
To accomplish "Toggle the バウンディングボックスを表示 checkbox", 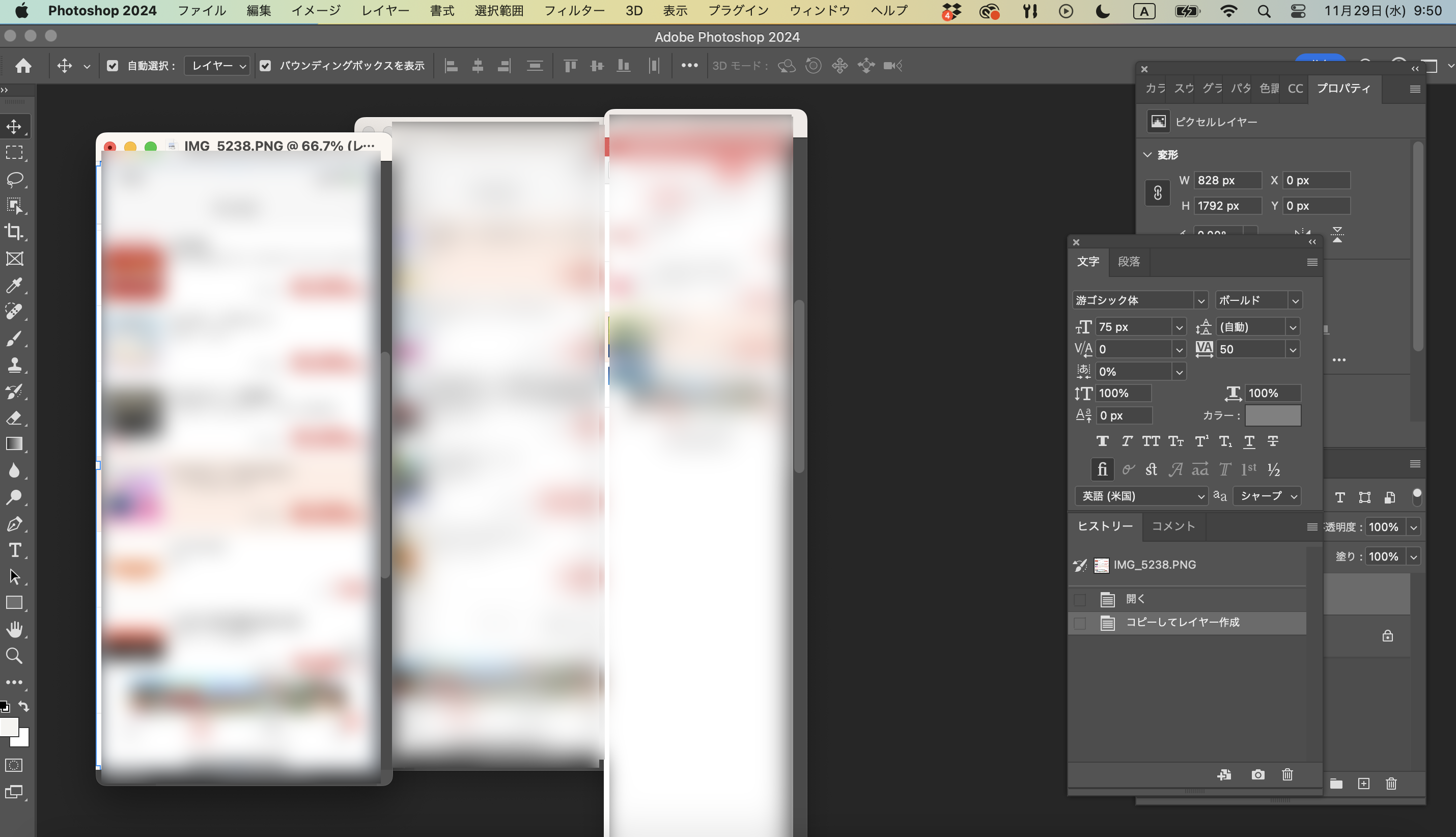I will pyautogui.click(x=266, y=66).
